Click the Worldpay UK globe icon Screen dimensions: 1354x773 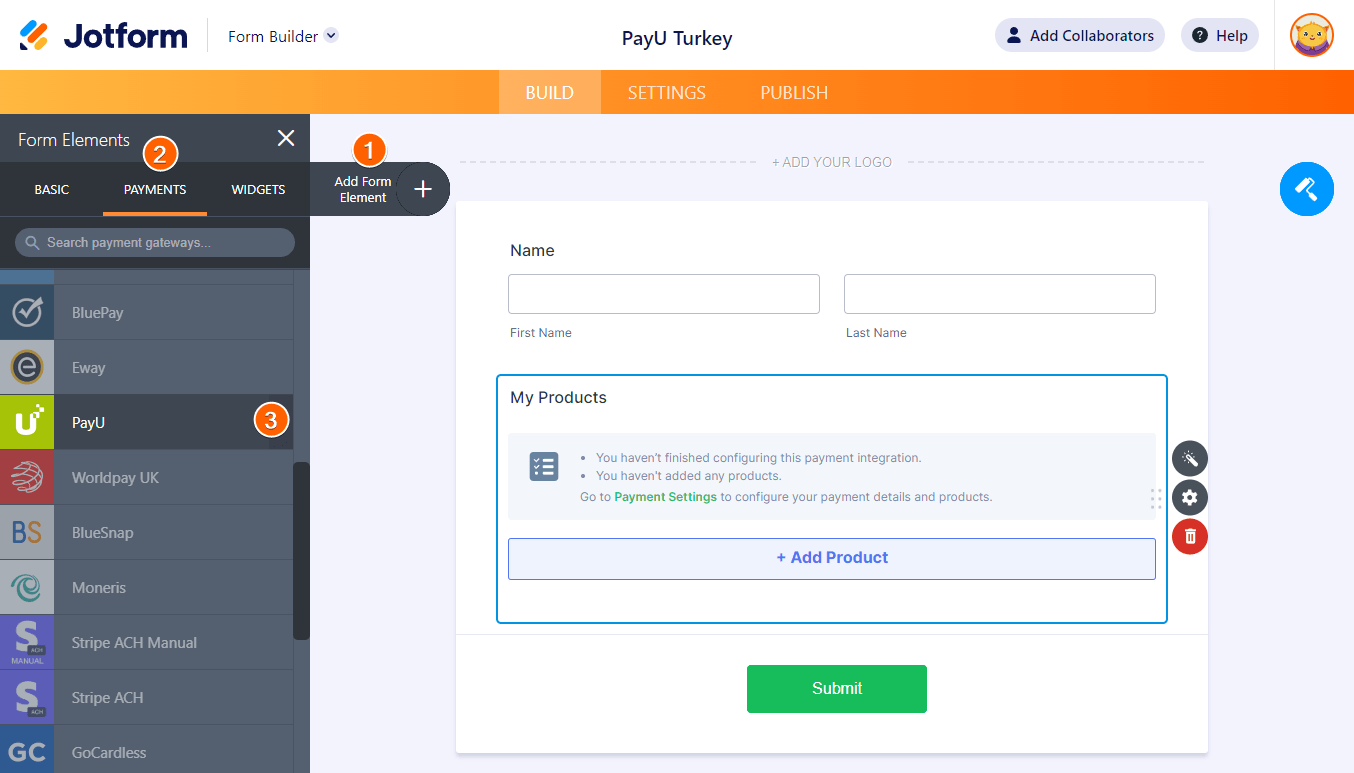pos(27,477)
